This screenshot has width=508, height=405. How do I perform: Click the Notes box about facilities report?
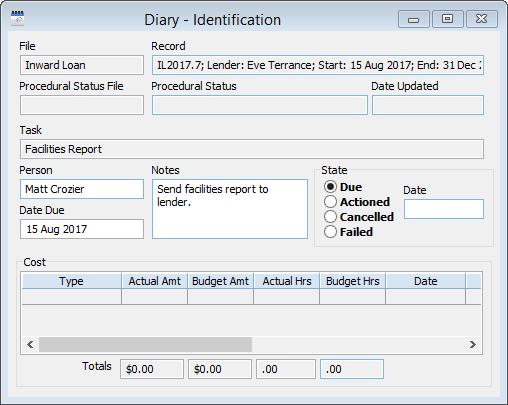230,209
